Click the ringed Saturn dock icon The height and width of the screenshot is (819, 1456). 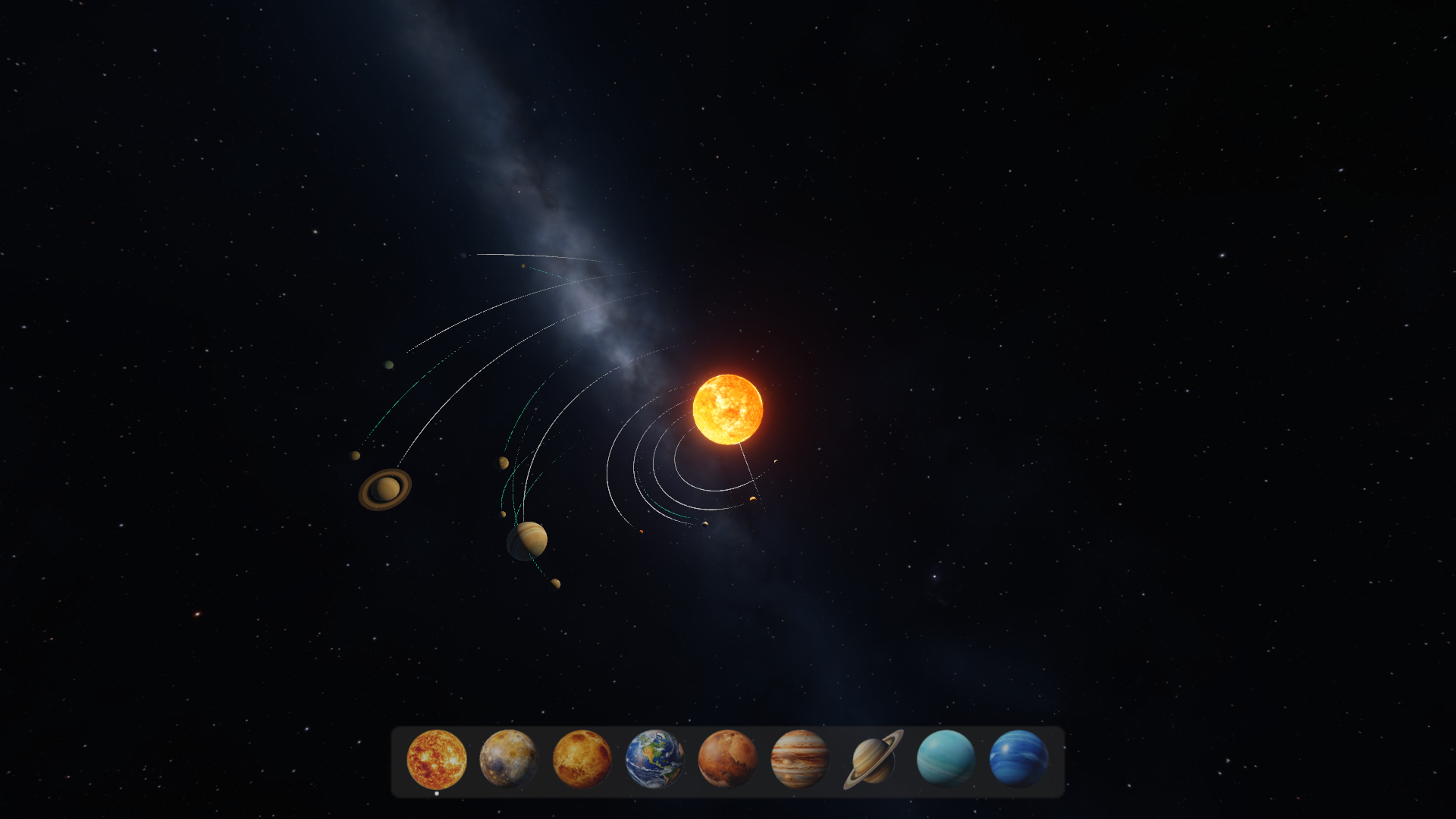pos(873,759)
